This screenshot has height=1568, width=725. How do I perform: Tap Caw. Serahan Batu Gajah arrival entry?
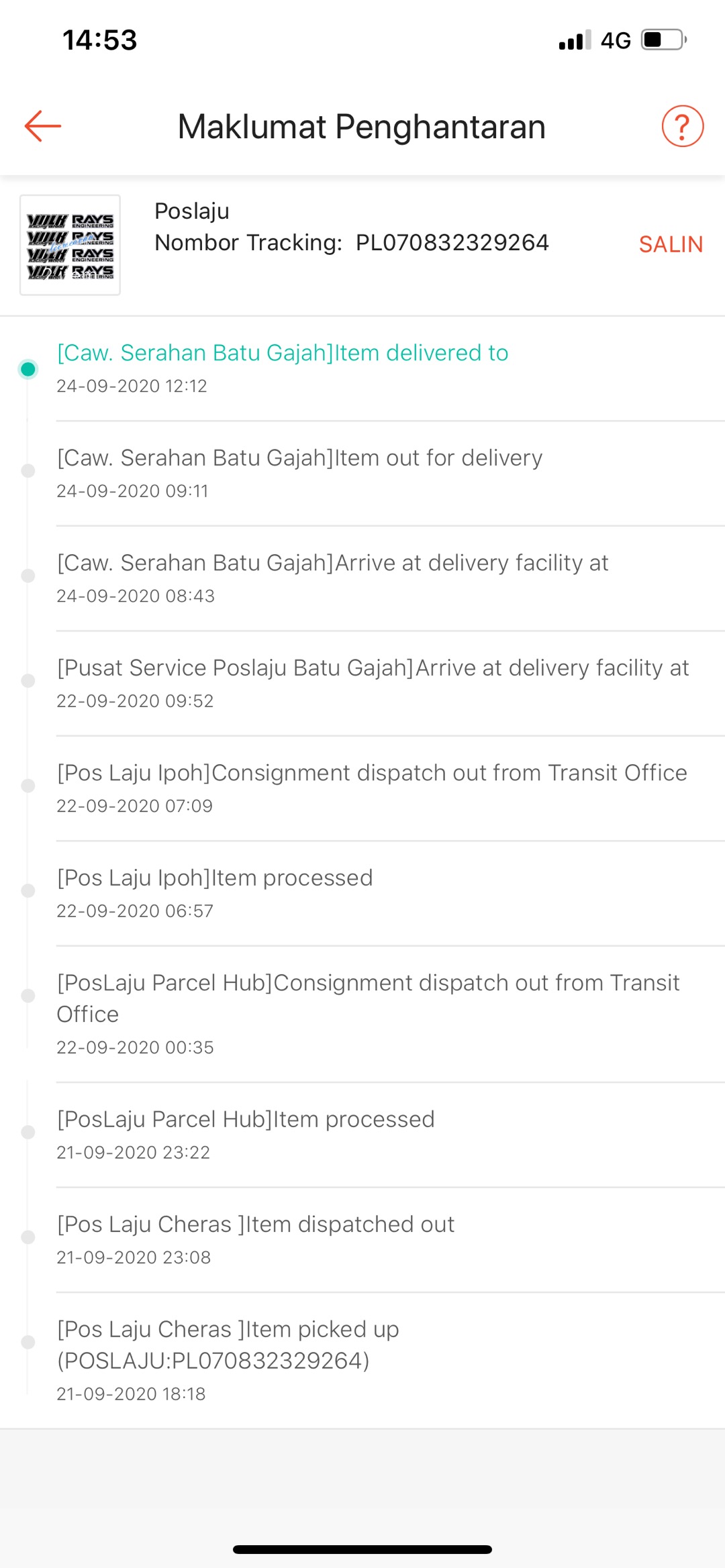click(x=332, y=564)
